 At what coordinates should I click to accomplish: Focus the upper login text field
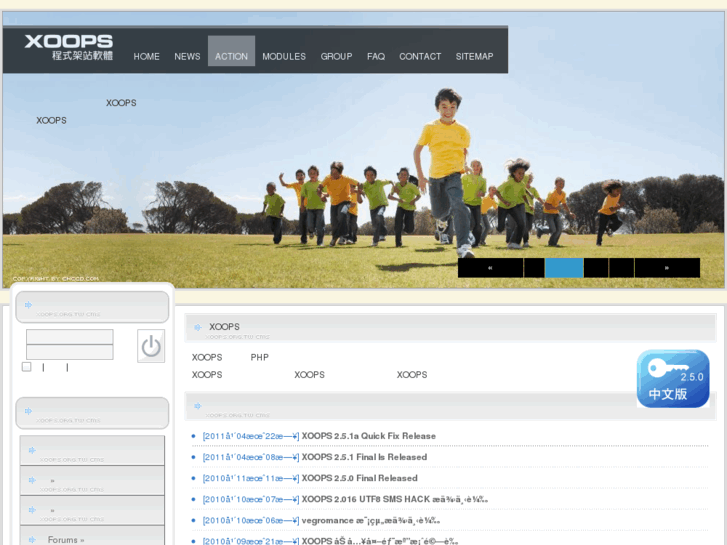[70, 337]
